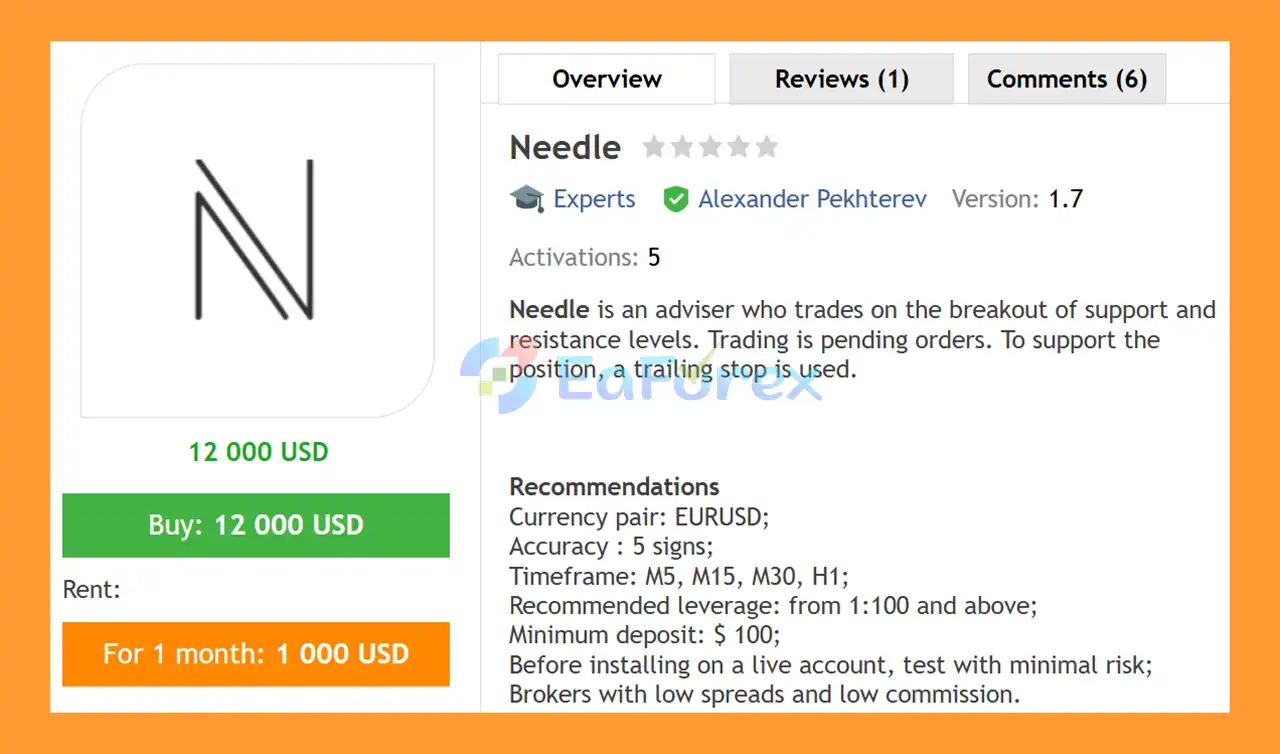Image resolution: width=1280 pixels, height=754 pixels.
Task: Rent for 1 month at 1 000 USD
Action: click(x=256, y=654)
